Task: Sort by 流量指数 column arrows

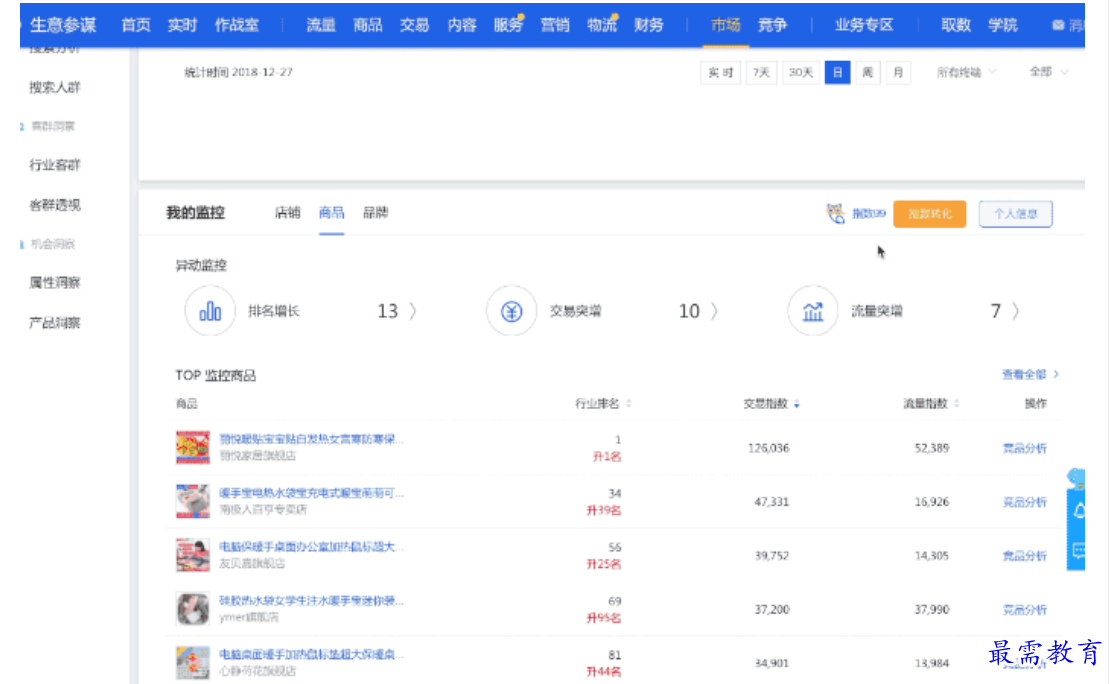Action: [x=956, y=404]
